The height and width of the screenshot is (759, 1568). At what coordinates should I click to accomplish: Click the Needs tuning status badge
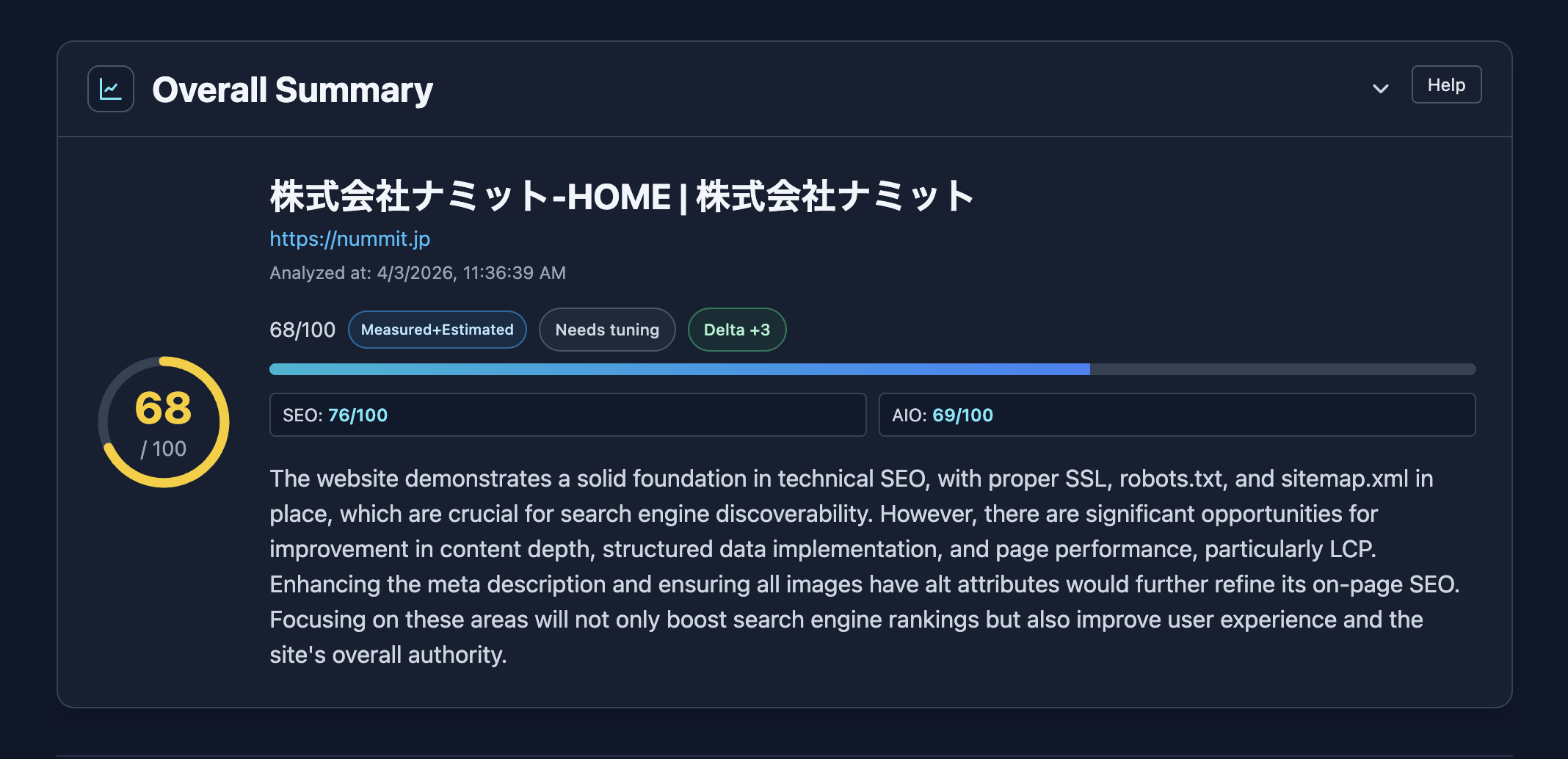607,330
